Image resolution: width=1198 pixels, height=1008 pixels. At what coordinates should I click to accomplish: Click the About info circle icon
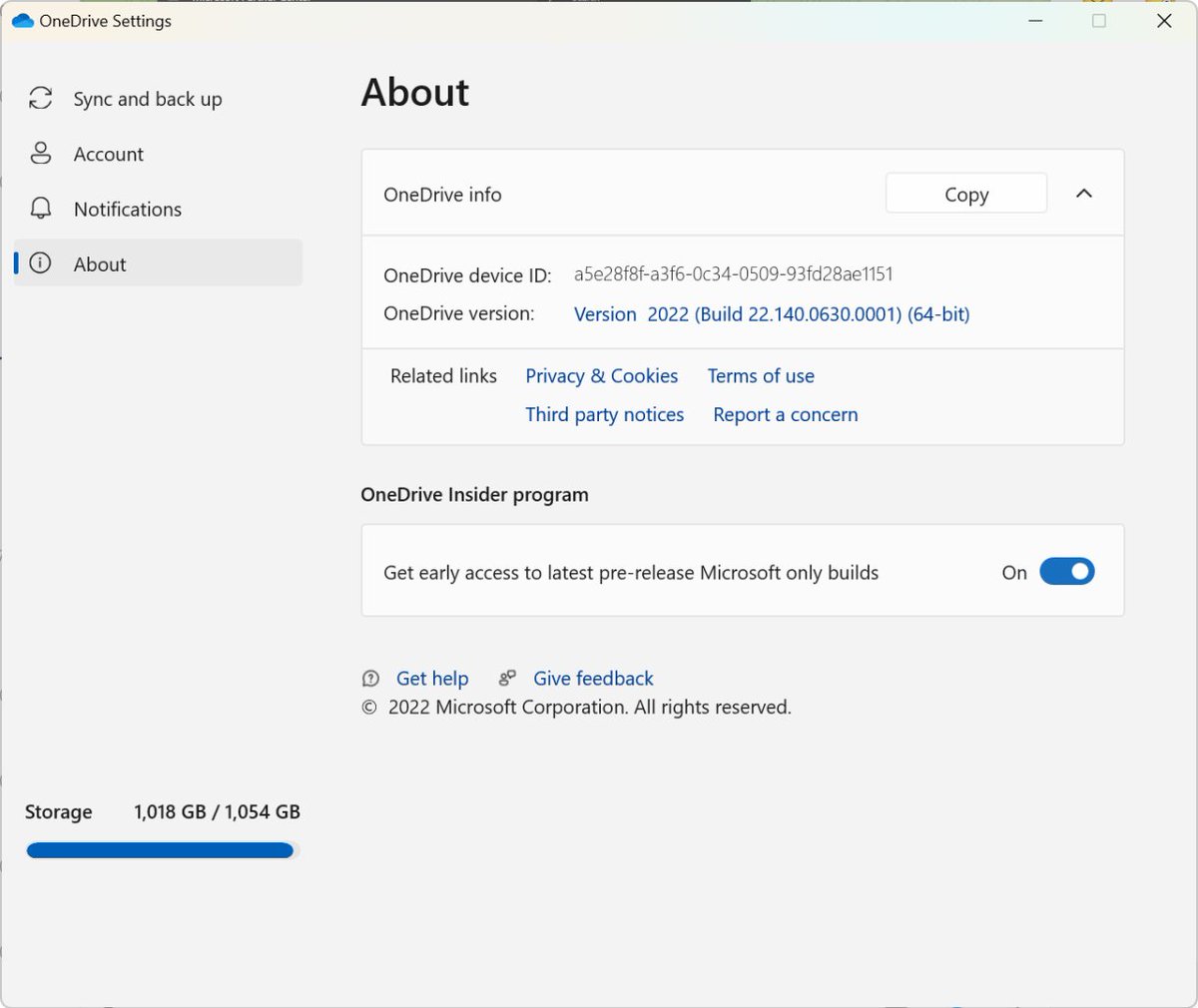click(x=40, y=263)
